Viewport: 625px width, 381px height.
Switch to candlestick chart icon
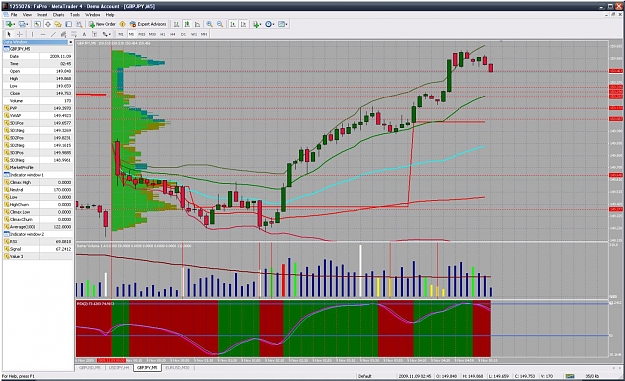tap(187, 24)
